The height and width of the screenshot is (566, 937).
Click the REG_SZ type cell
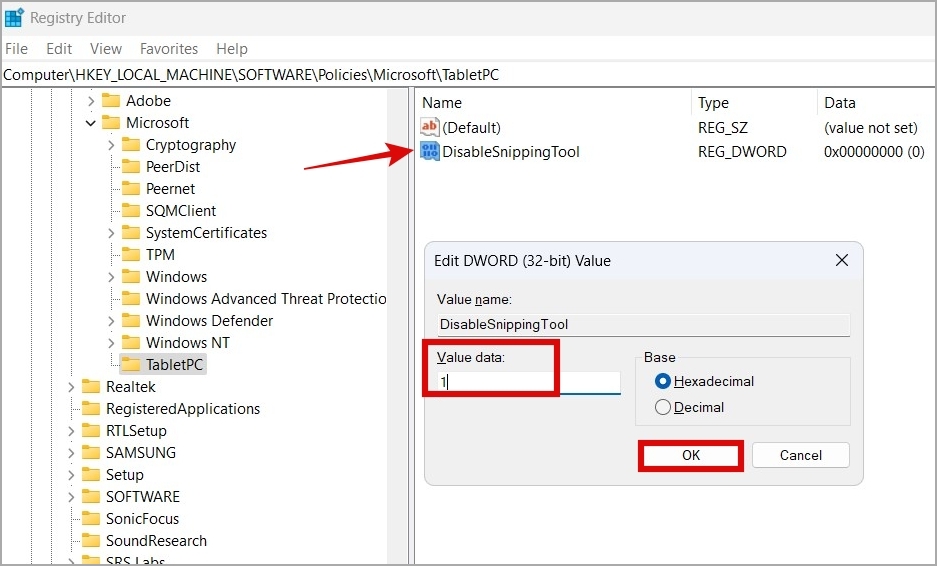click(x=722, y=128)
